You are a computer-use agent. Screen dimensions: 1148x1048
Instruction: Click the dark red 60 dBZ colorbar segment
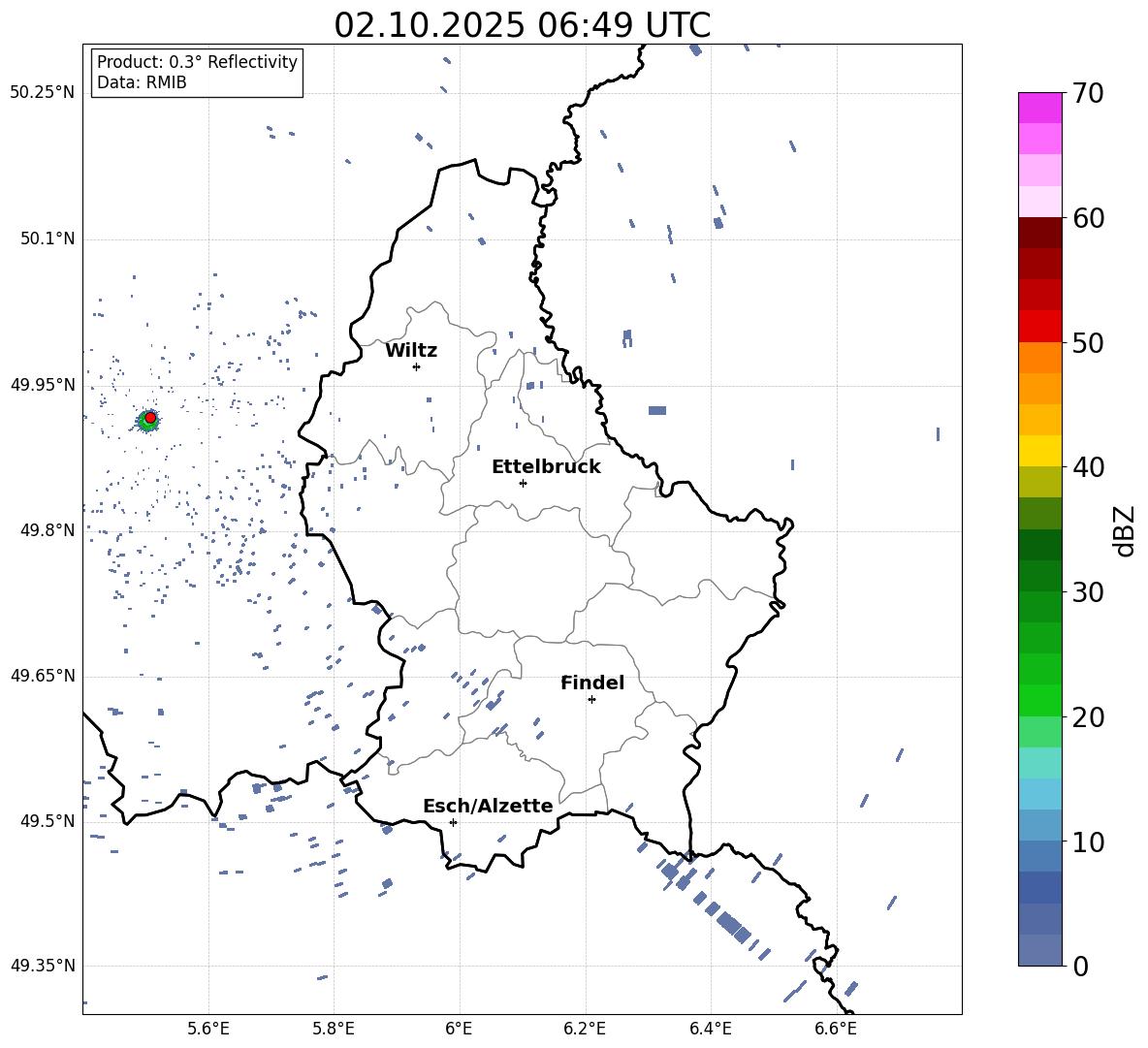tap(1039, 233)
